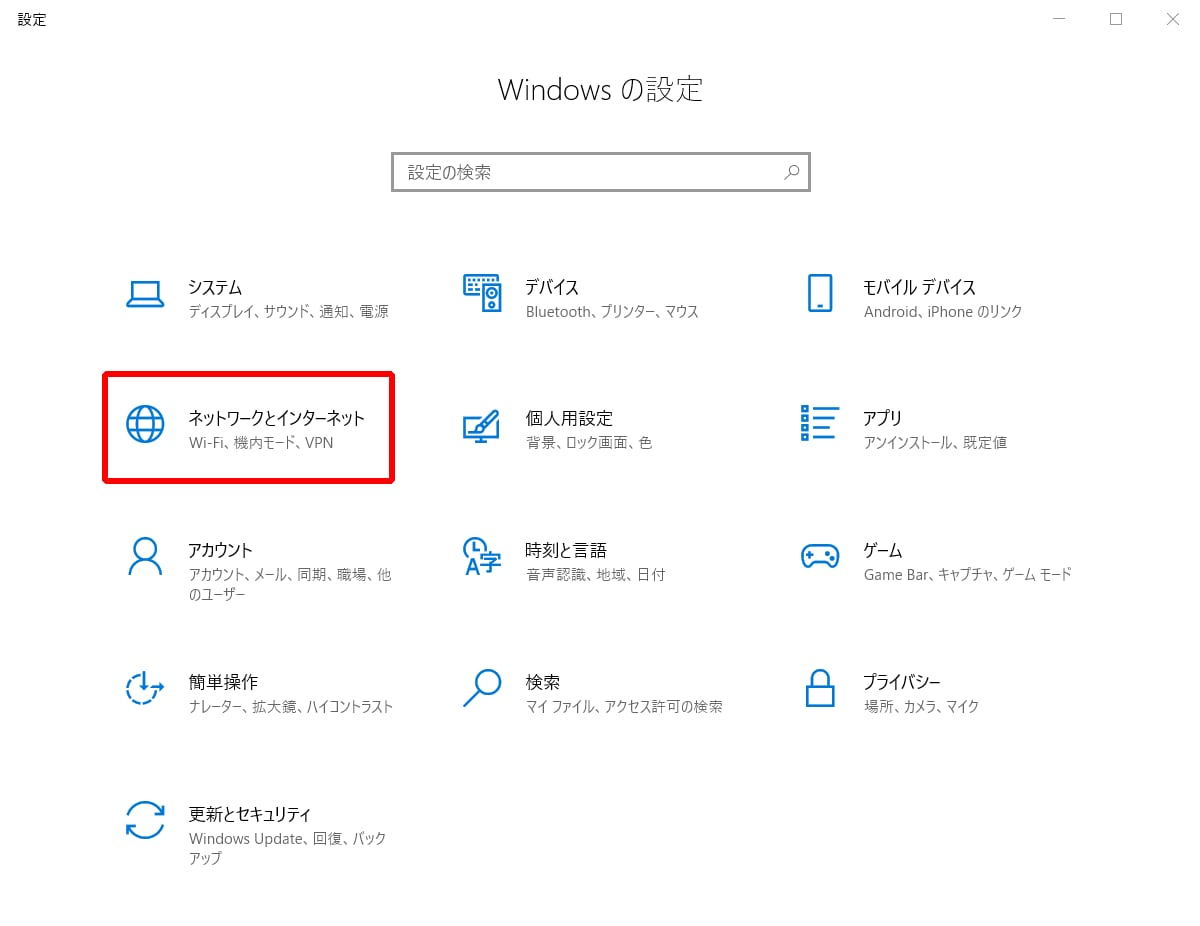Click the 時刻と言語 clock icon
The image size is (1200, 926).
(481, 556)
